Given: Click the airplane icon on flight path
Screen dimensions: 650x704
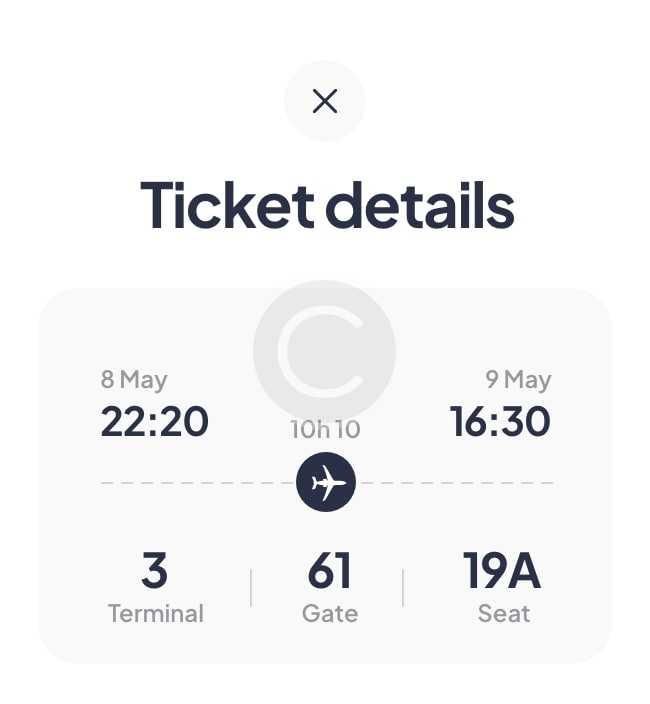Looking at the screenshot, I should pos(326,483).
